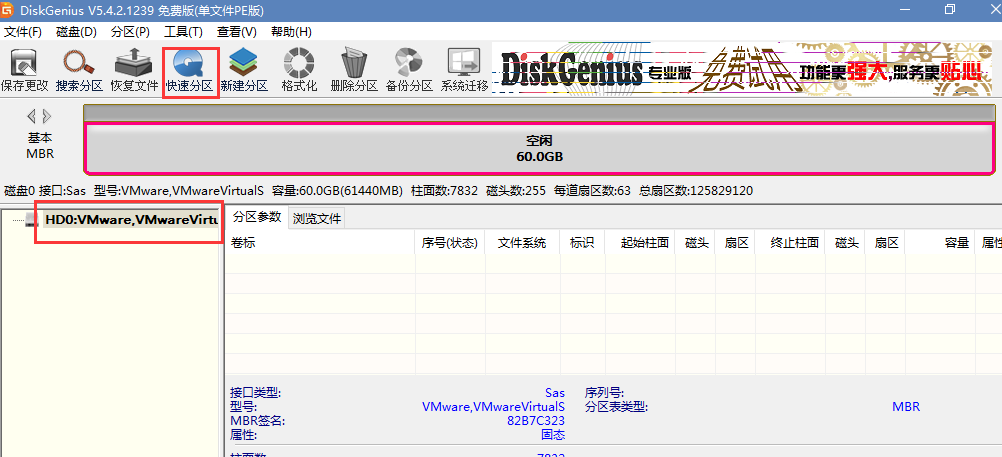This screenshot has height=457, width=1002.
Task: Click the 标识 column header
Action: point(582,243)
